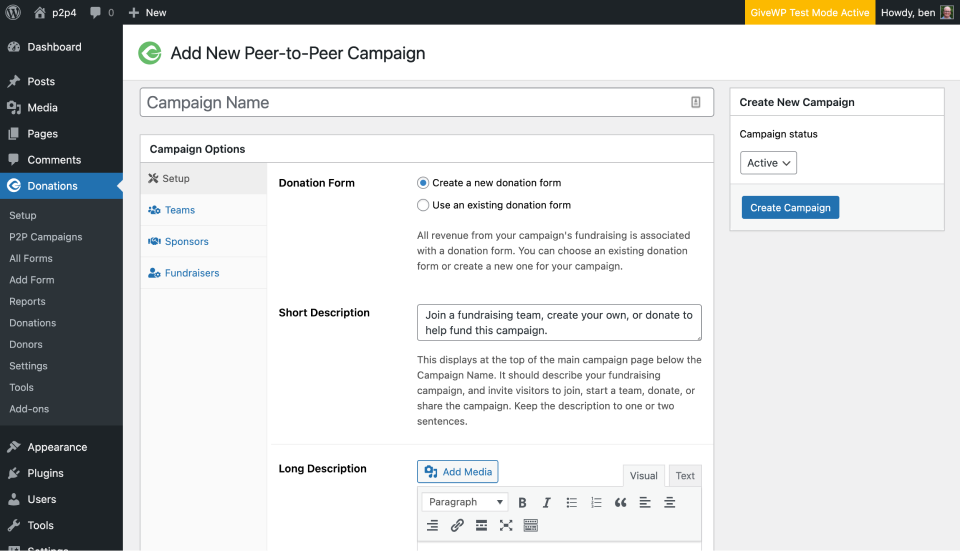Click the GiveWP logo beside the page title
Viewport: 960px width, 551px height.
click(x=150, y=53)
